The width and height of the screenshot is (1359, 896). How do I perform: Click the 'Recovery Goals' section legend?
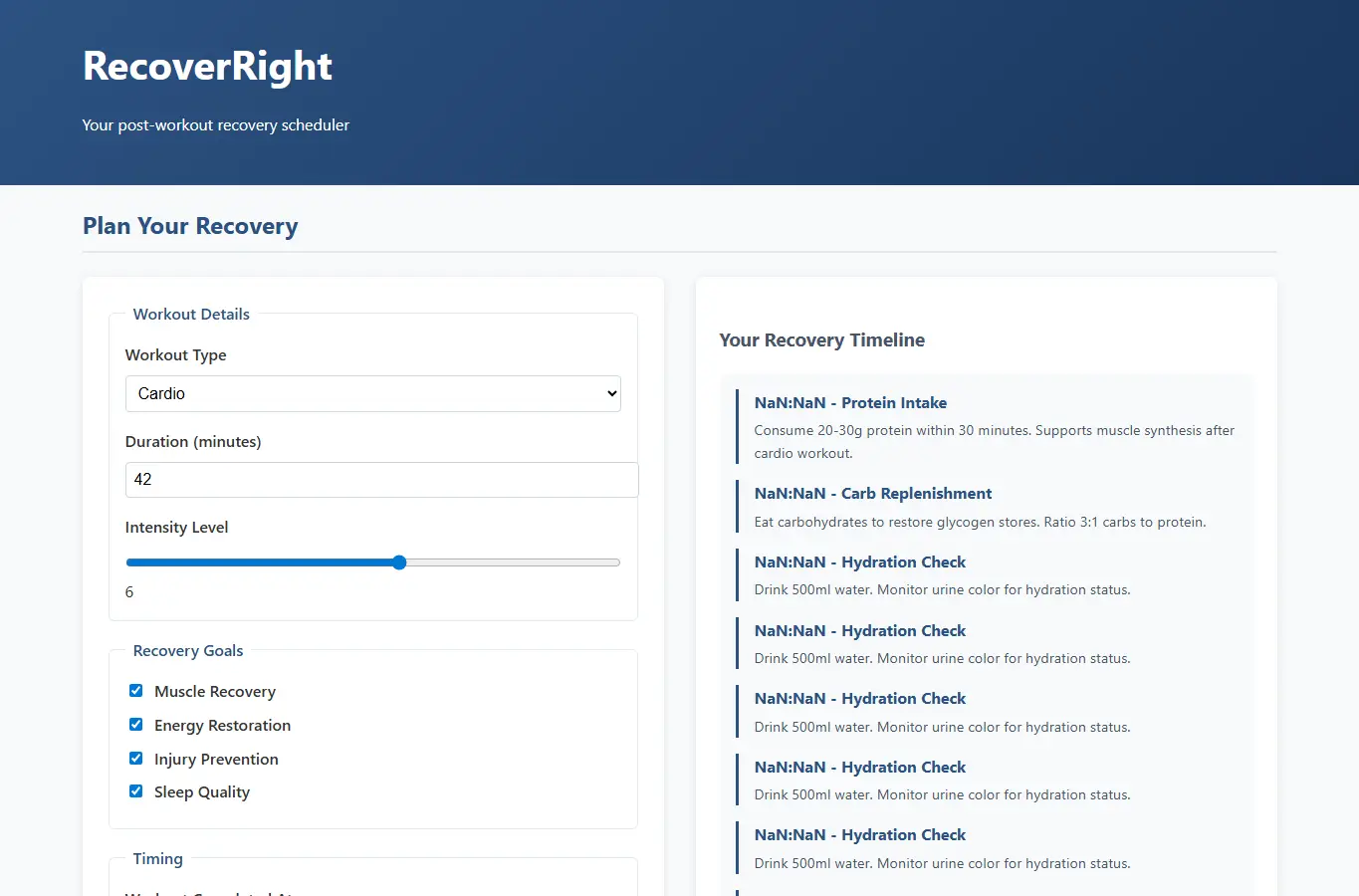tap(188, 650)
